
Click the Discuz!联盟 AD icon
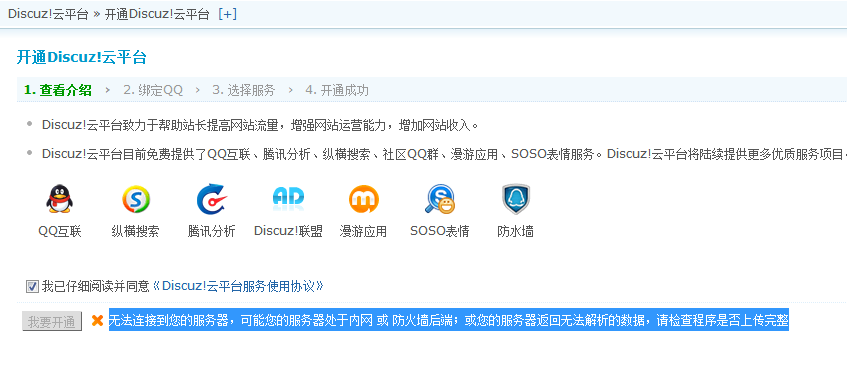[x=288, y=199]
